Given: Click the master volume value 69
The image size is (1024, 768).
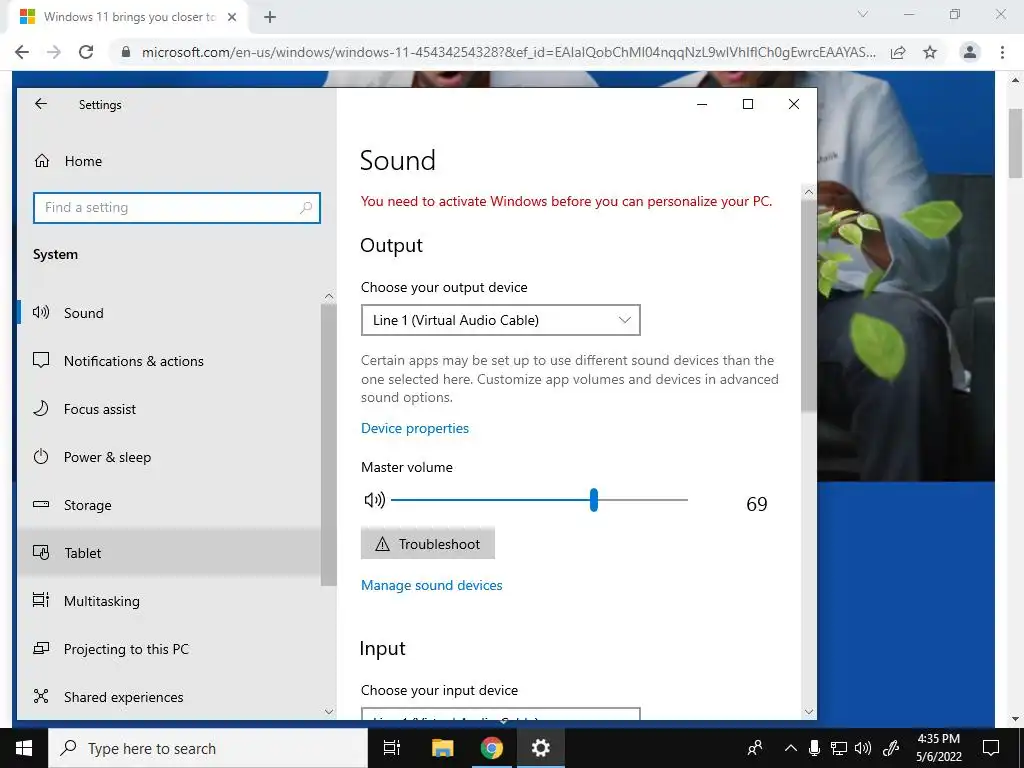Looking at the screenshot, I should coord(756,504).
